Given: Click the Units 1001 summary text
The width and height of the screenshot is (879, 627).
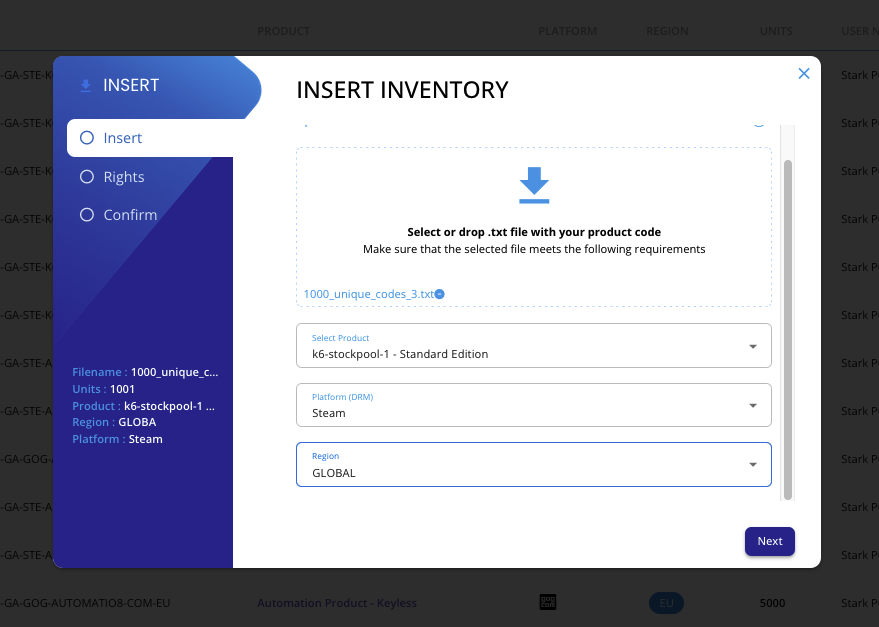Looking at the screenshot, I should click(x=104, y=389).
